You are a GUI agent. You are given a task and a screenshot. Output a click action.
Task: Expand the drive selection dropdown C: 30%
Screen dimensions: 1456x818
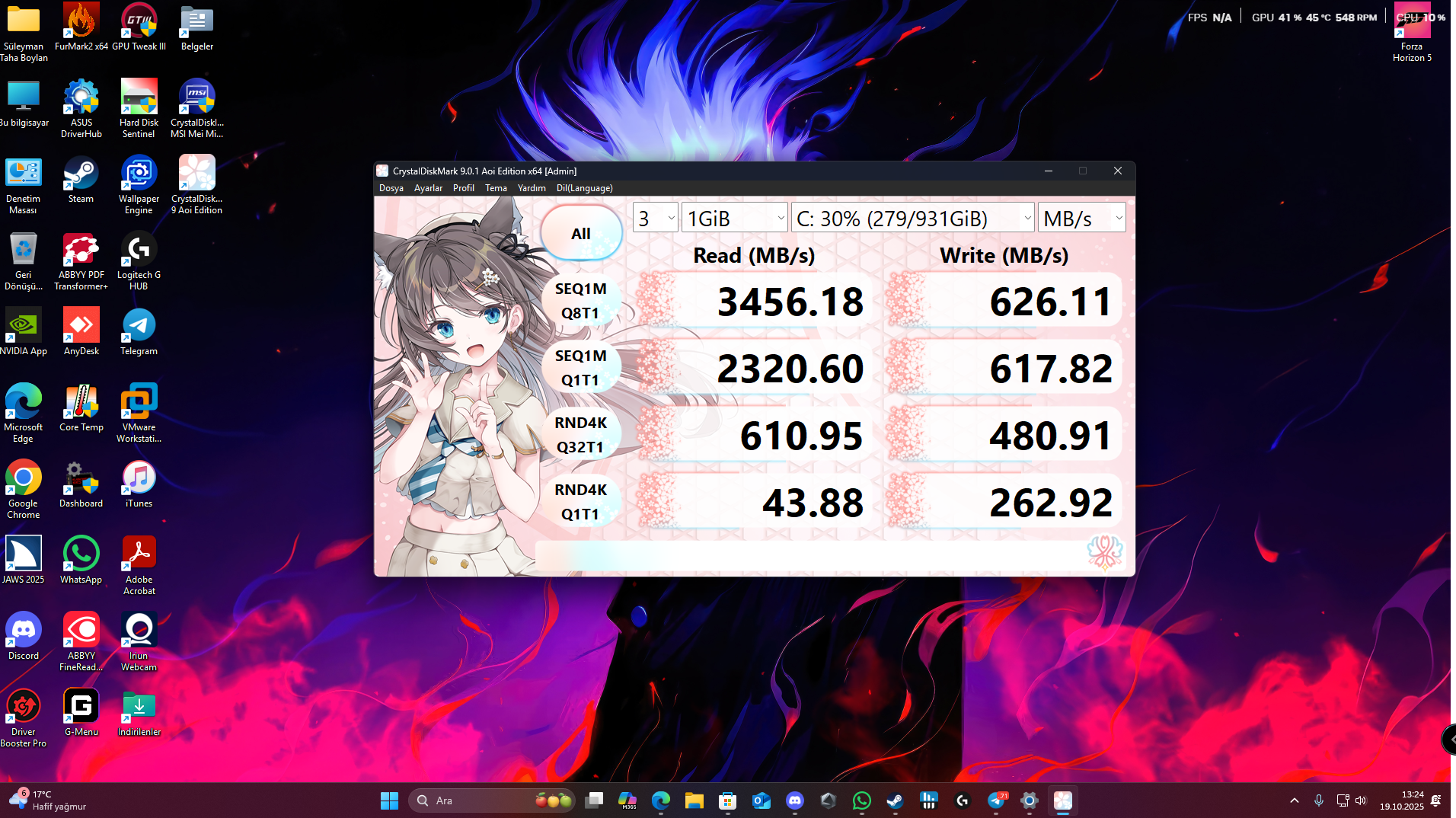912,219
